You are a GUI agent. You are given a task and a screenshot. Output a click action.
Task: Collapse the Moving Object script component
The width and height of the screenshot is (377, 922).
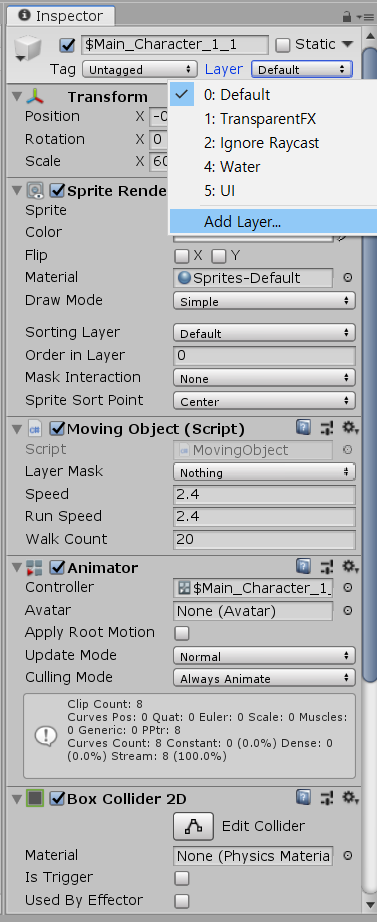coord(16,429)
